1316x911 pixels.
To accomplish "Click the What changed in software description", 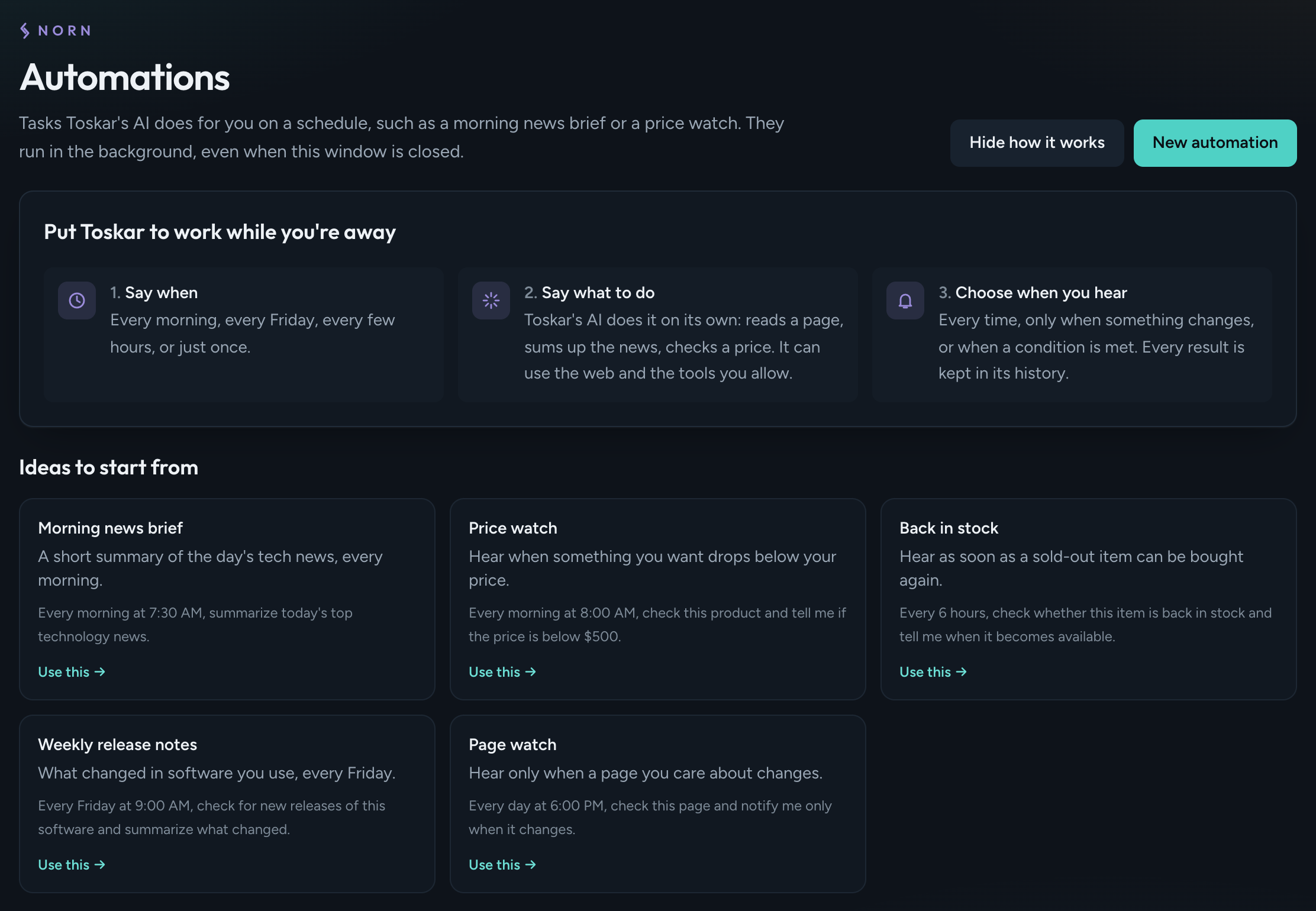I will 217,773.
